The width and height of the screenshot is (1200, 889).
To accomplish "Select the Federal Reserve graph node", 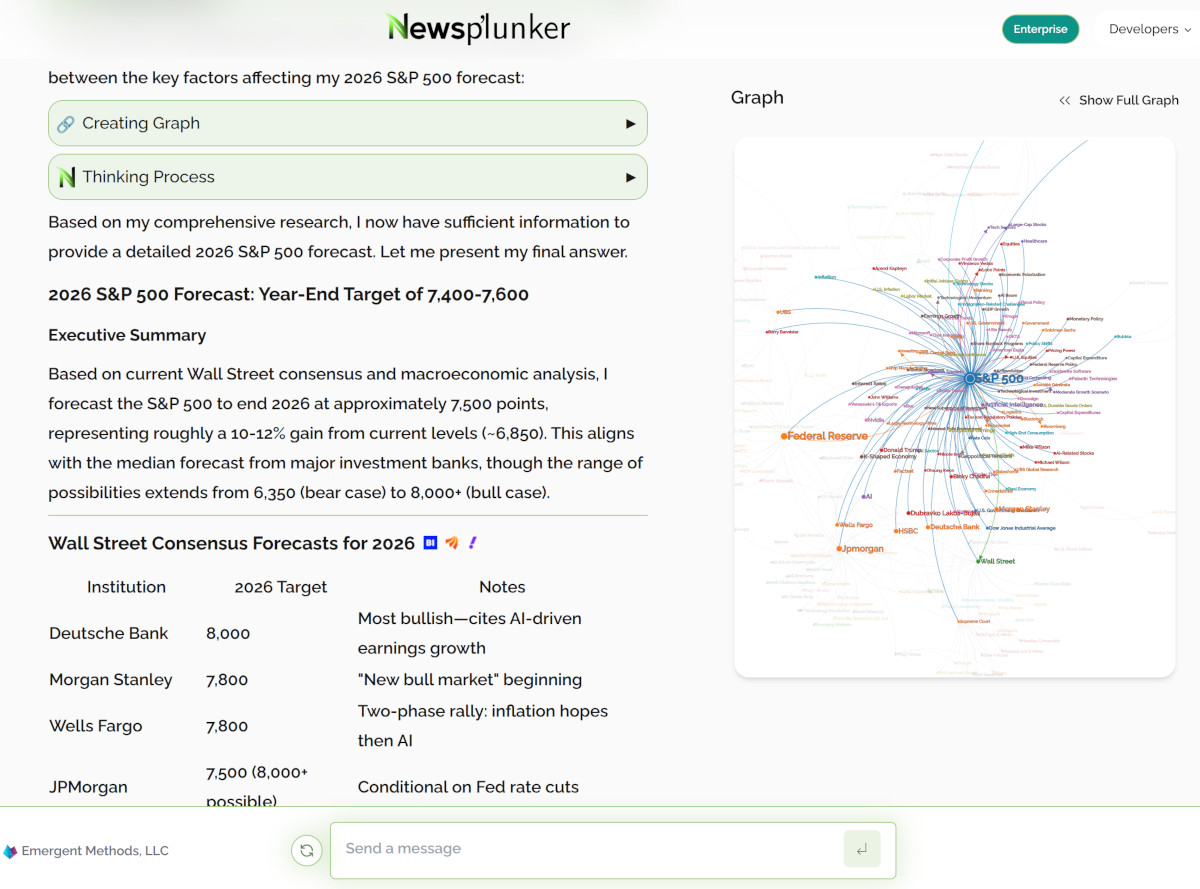I will [784, 436].
